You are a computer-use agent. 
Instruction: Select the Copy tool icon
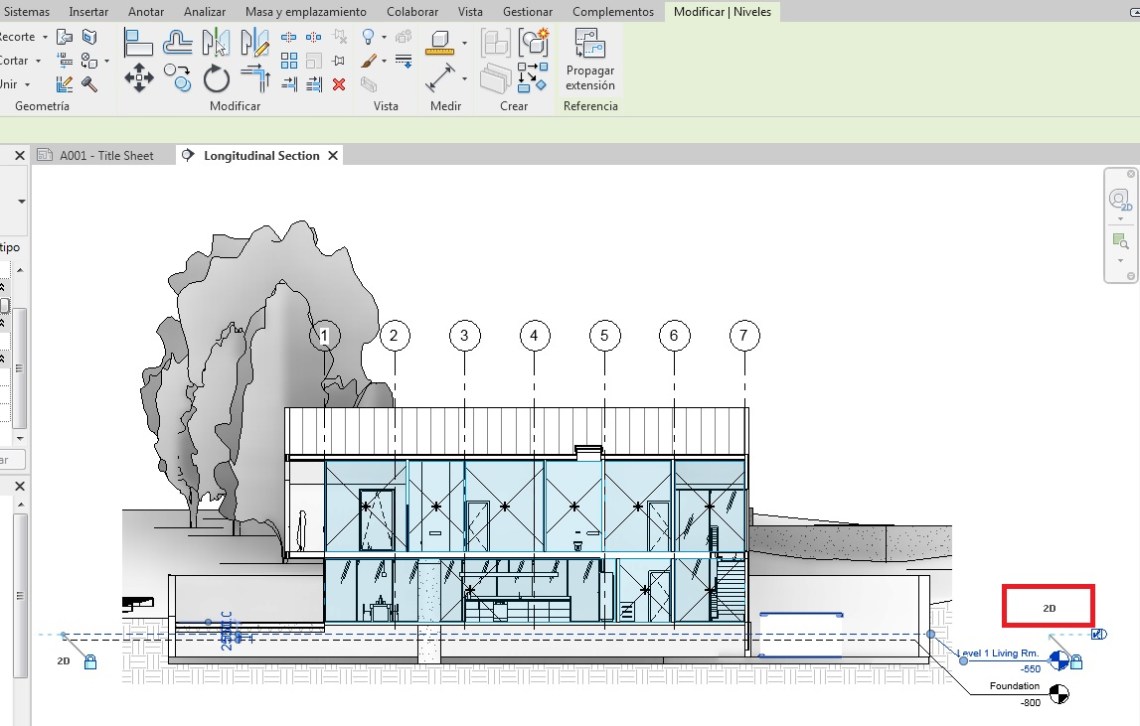178,78
